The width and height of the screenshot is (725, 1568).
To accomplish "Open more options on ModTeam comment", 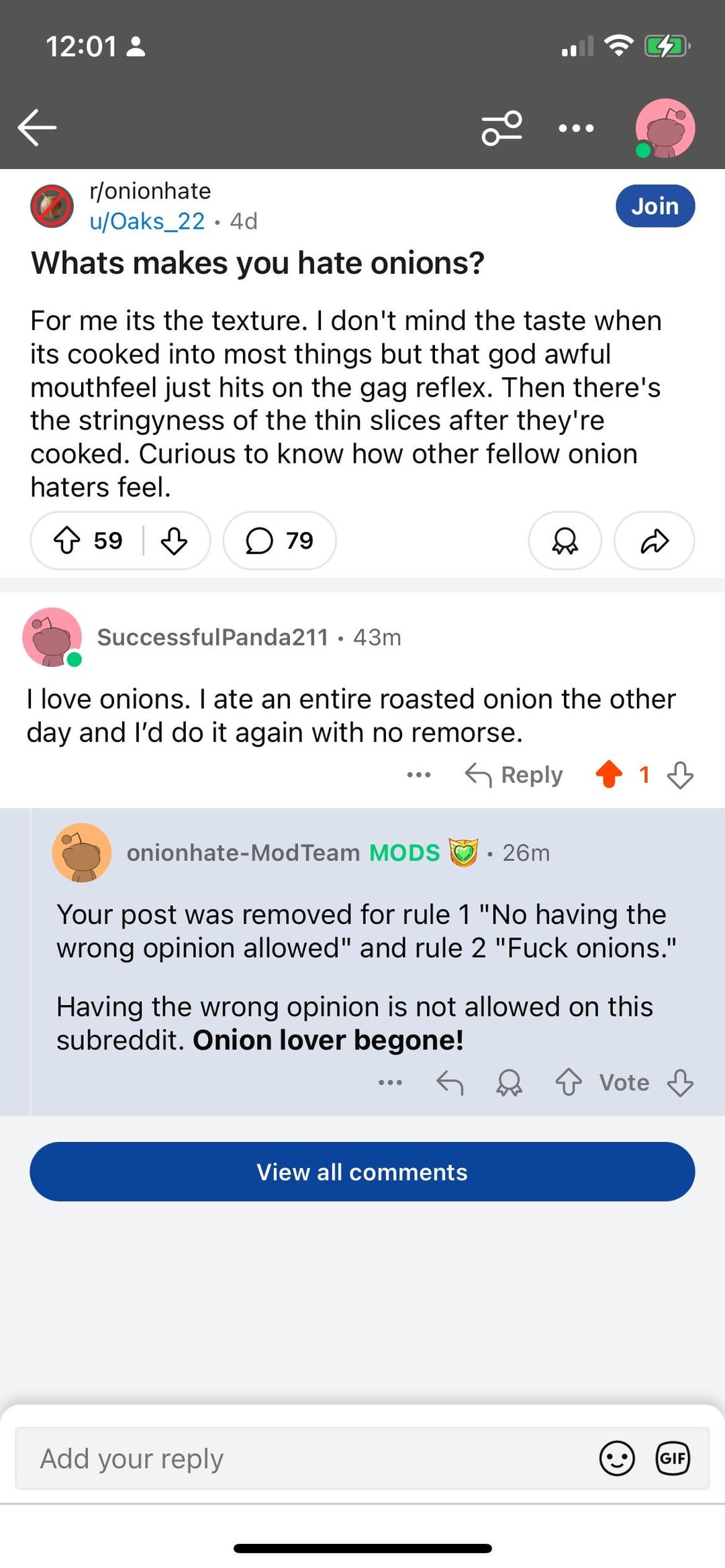I will [390, 1082].
